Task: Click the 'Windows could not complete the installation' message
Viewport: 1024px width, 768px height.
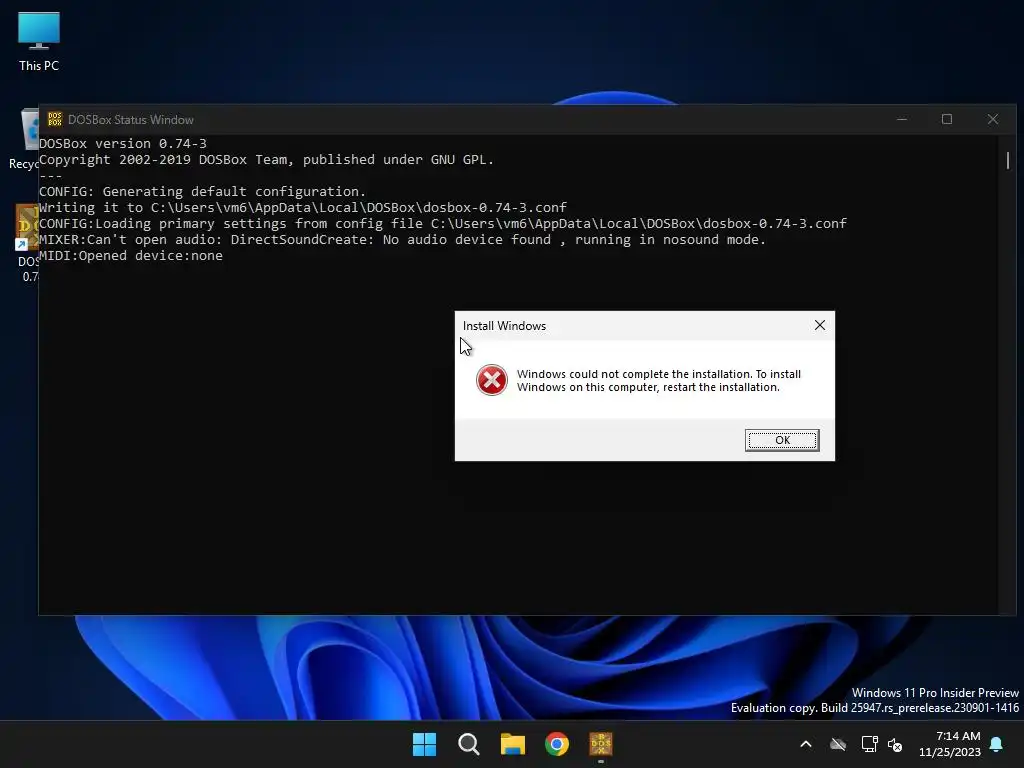Action: pos(659,381)
